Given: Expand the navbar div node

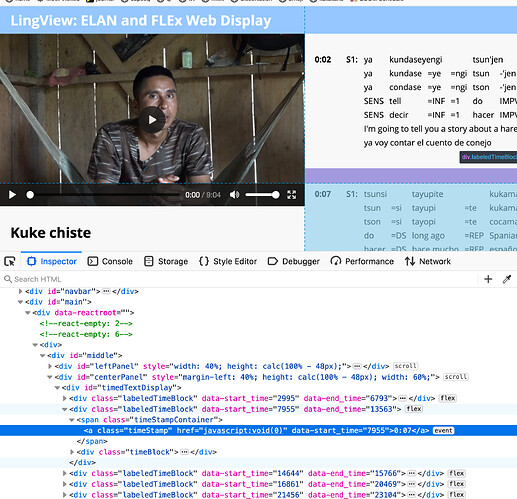Looking at the screenshot, I should click(20, 291).
